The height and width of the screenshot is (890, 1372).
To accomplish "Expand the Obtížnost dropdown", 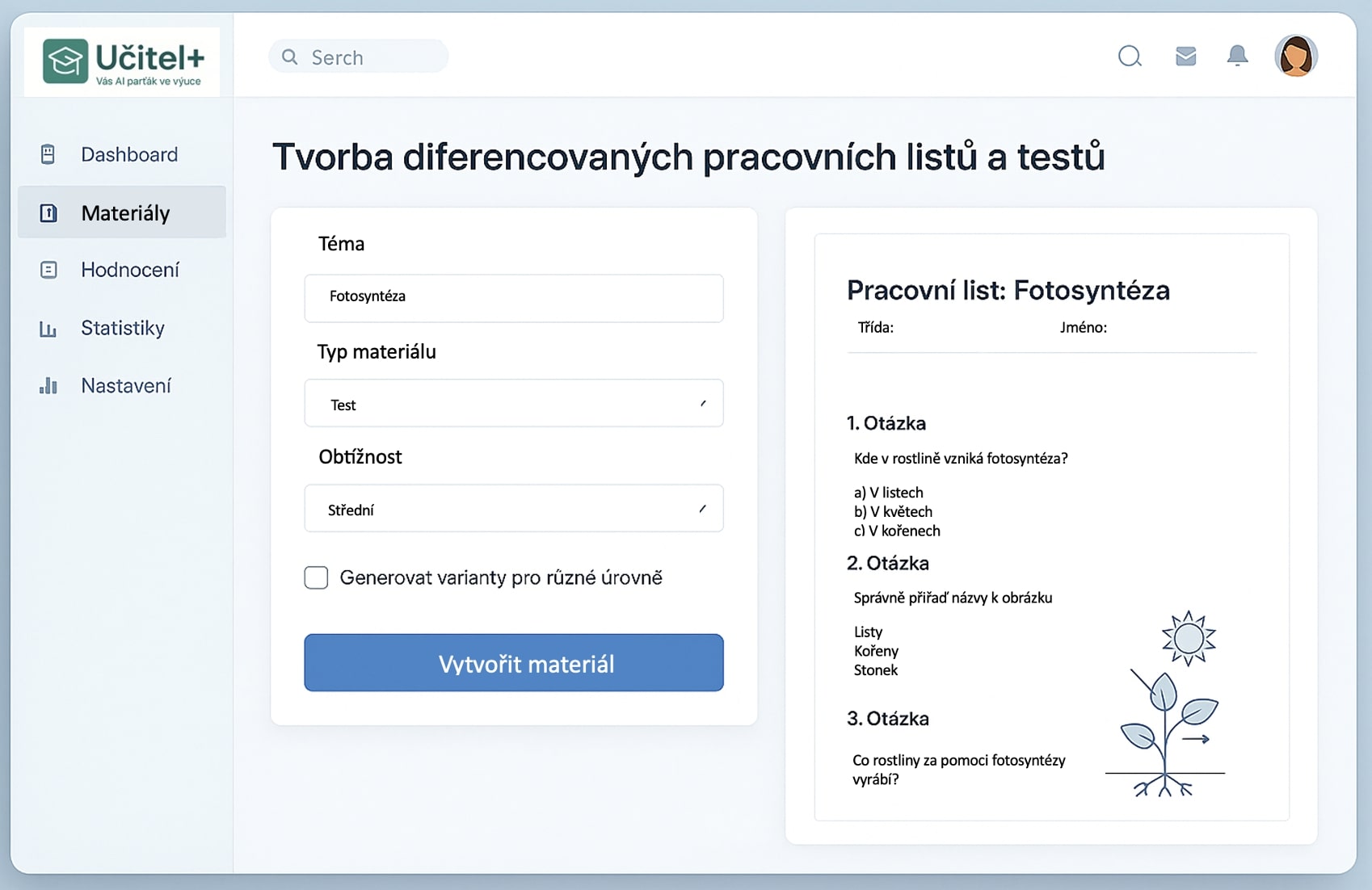I will click(x=513, y=509).
